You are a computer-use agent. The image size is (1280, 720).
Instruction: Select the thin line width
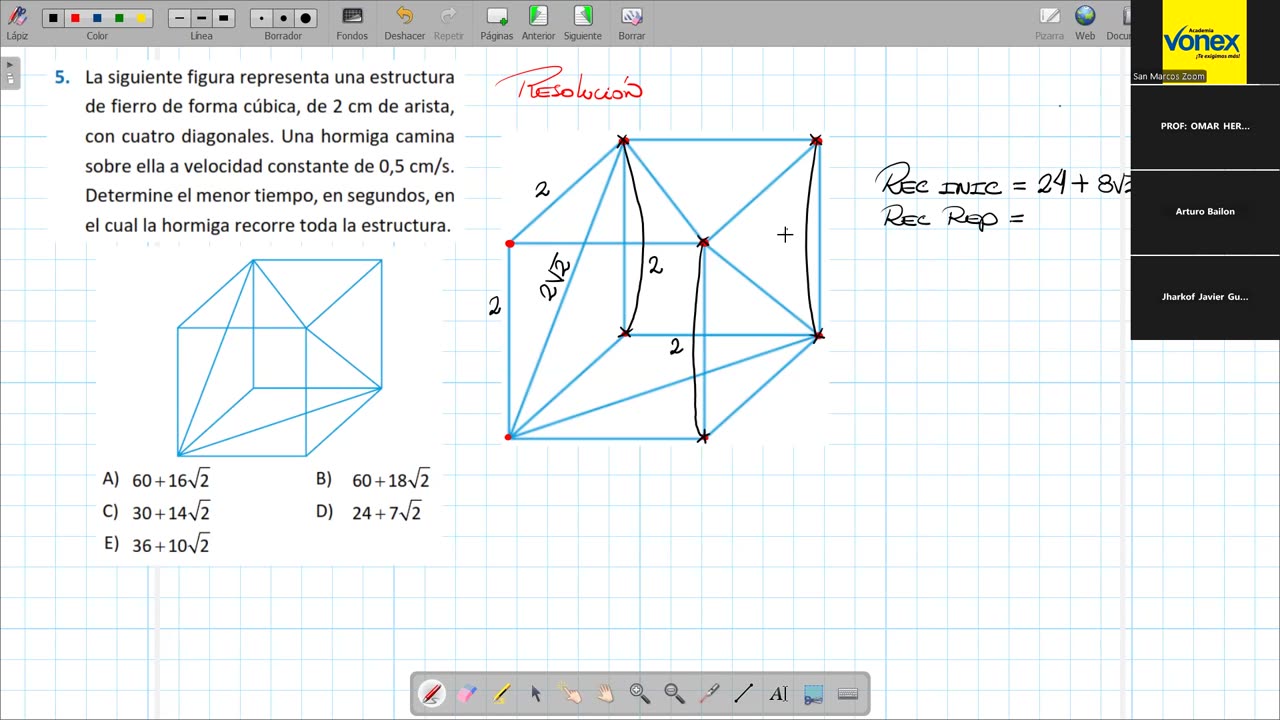(179, 18)
